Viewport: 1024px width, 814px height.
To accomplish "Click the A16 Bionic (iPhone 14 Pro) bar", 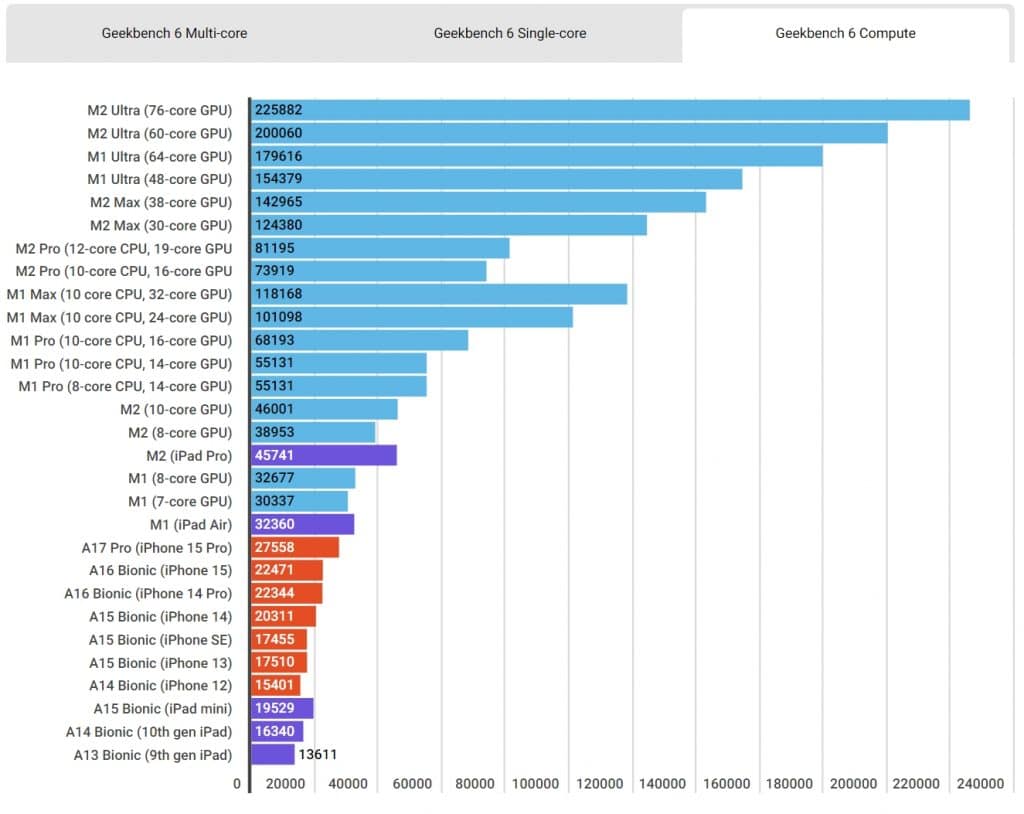I will [x=287, y=593].
